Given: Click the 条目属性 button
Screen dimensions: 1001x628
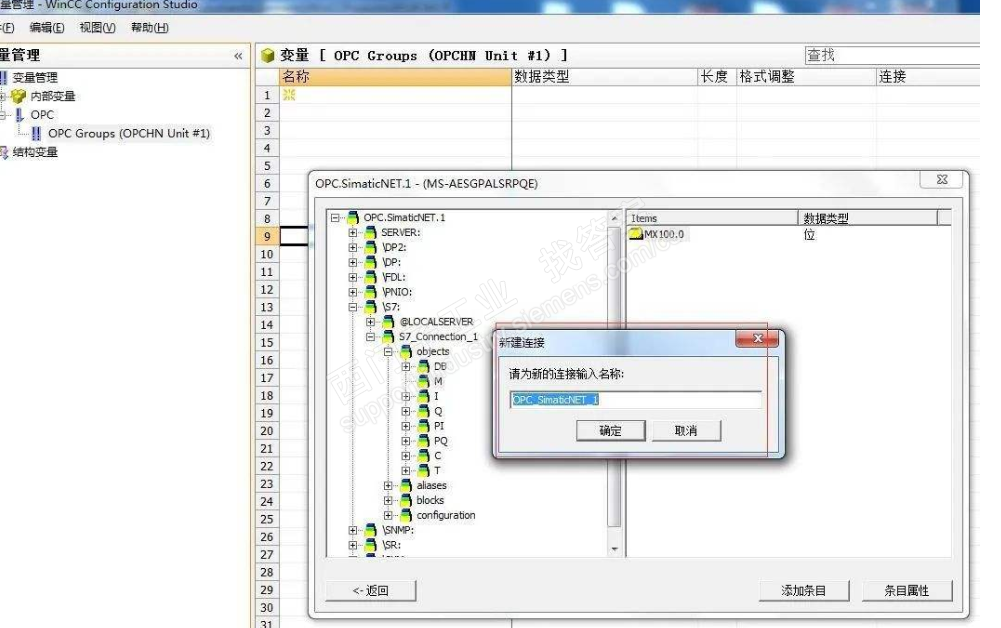Looking at the screenshot, I should (x=907, y=590).
